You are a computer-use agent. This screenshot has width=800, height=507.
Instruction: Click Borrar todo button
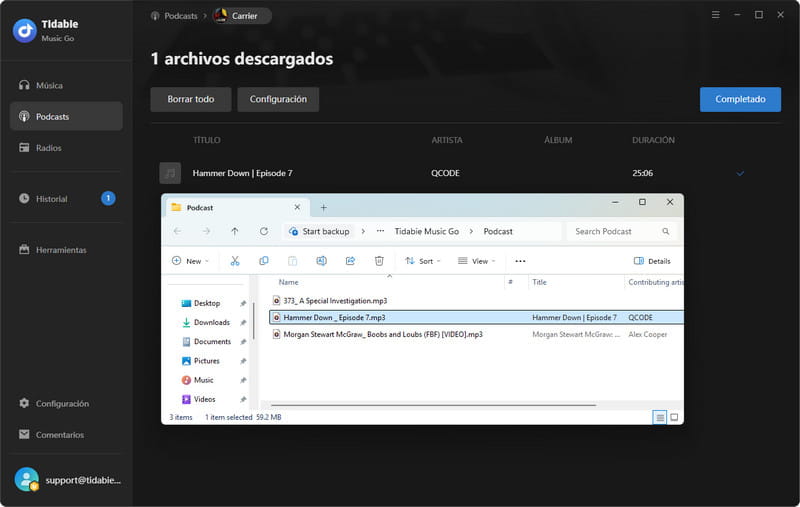click(191, 99)
